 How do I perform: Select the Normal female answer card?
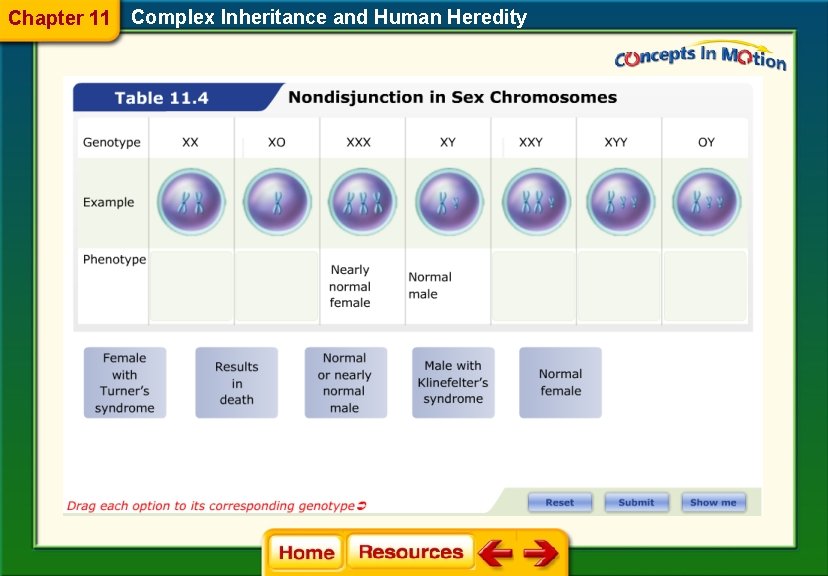[x=559, y=383]
